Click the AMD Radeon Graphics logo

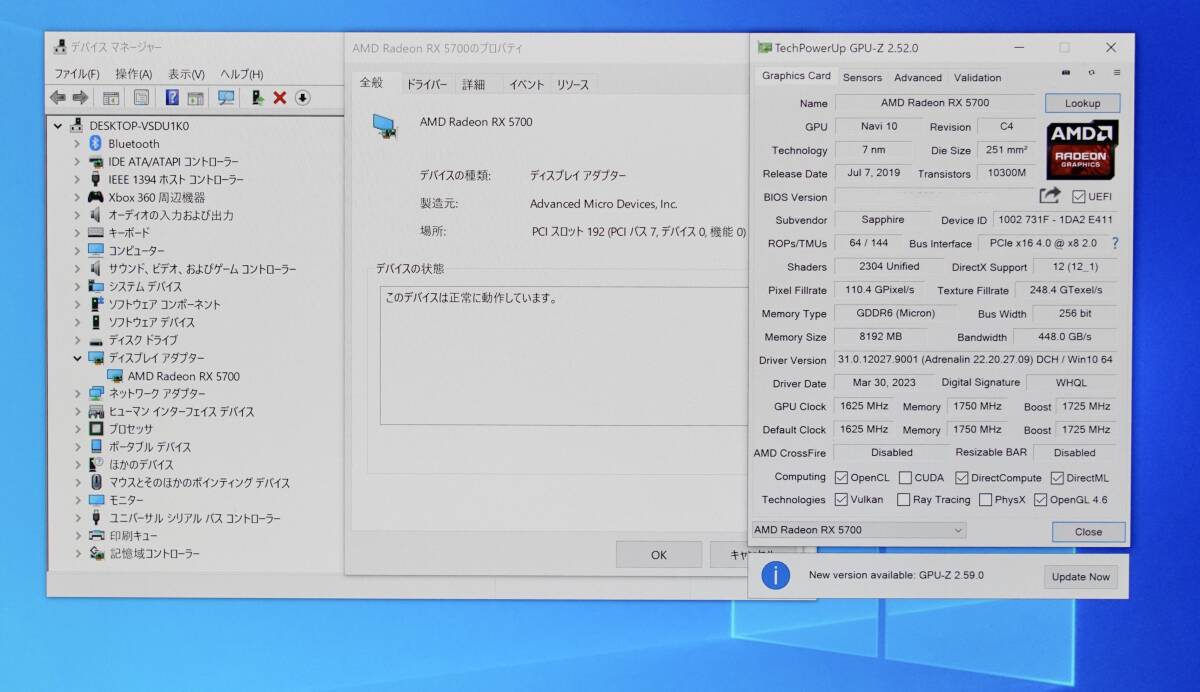pos(1082,150)
